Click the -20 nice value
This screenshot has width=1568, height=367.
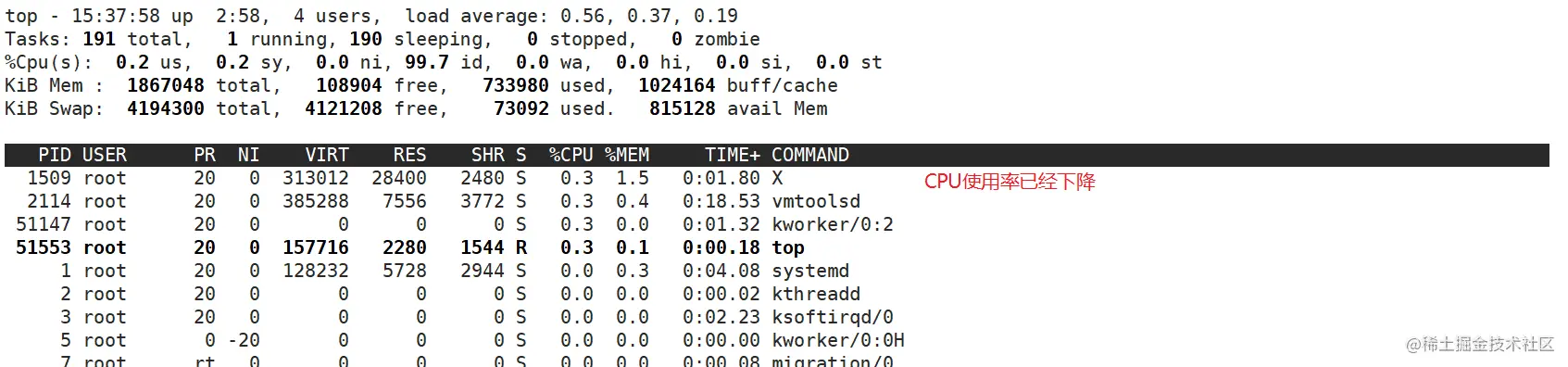click(x=244, y=340)
